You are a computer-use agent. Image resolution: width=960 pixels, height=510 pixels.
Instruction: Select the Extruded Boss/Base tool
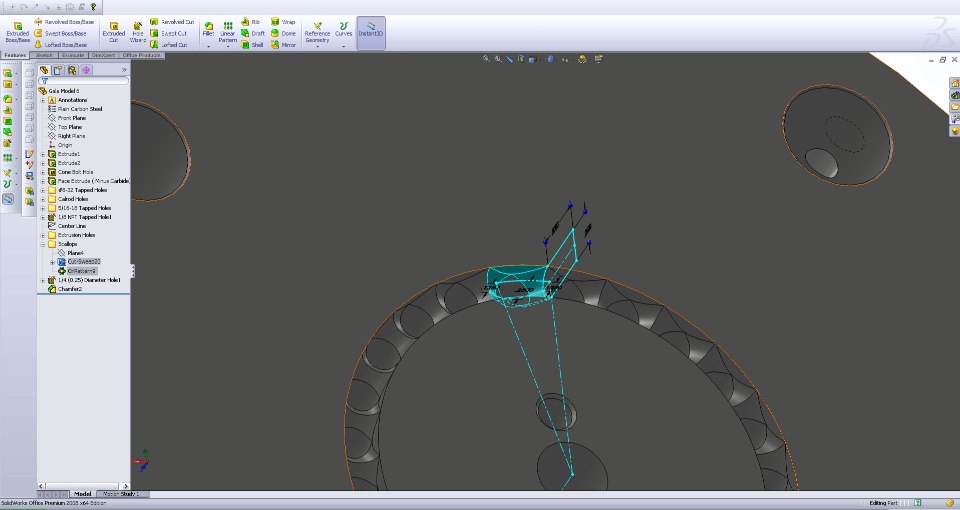click(x=17, y=33)
